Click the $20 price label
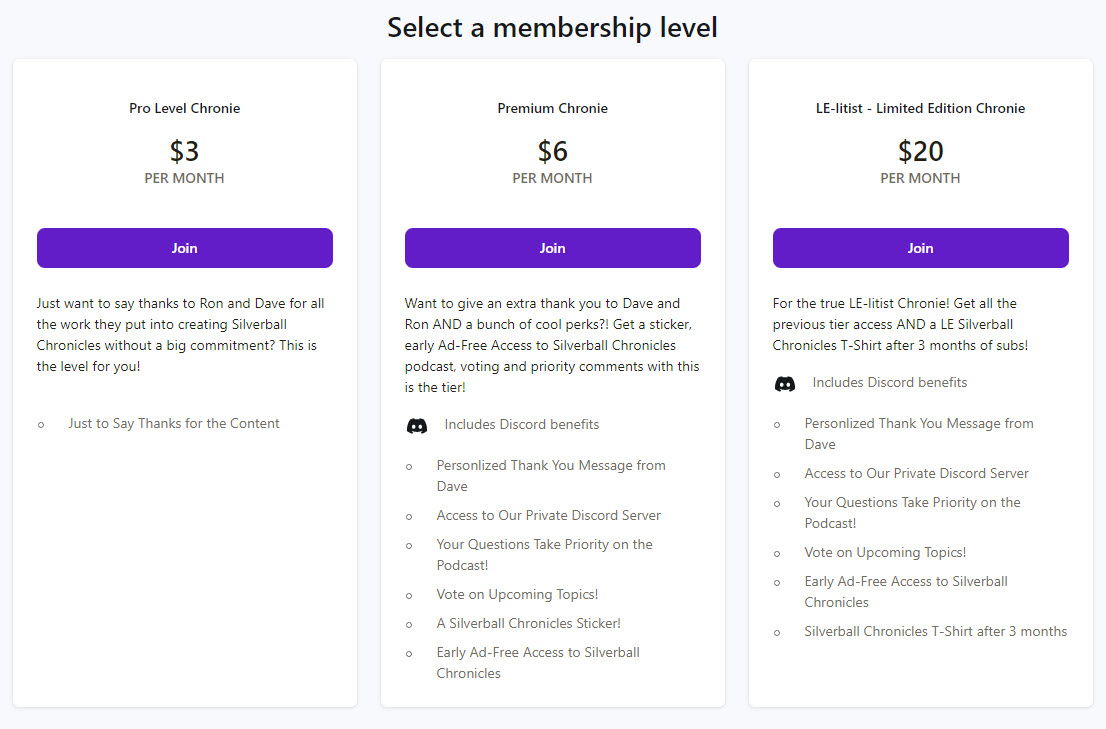Screen dimensions: 1106x729 coord(920,152)
